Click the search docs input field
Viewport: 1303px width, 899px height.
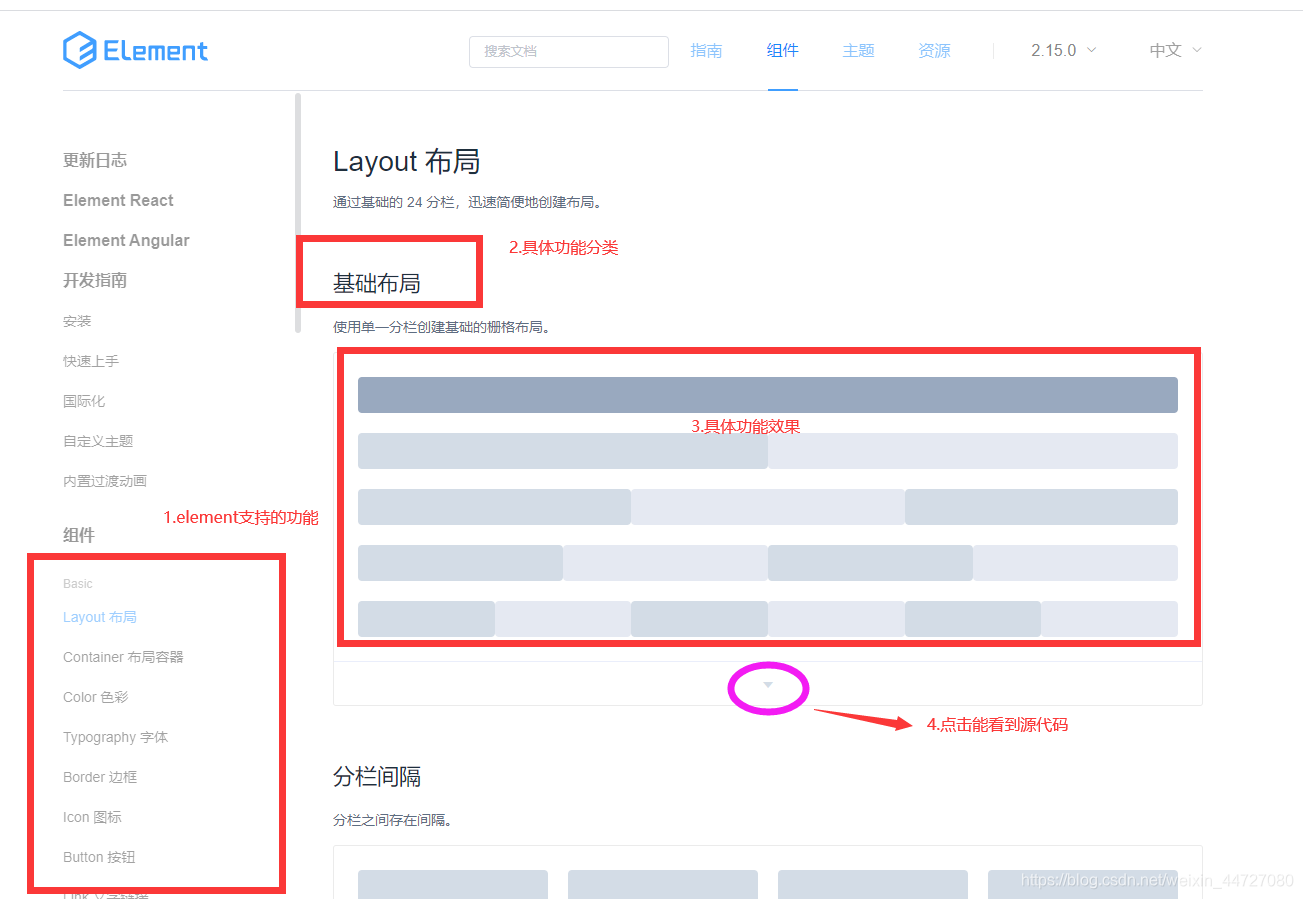pos(568,51)
